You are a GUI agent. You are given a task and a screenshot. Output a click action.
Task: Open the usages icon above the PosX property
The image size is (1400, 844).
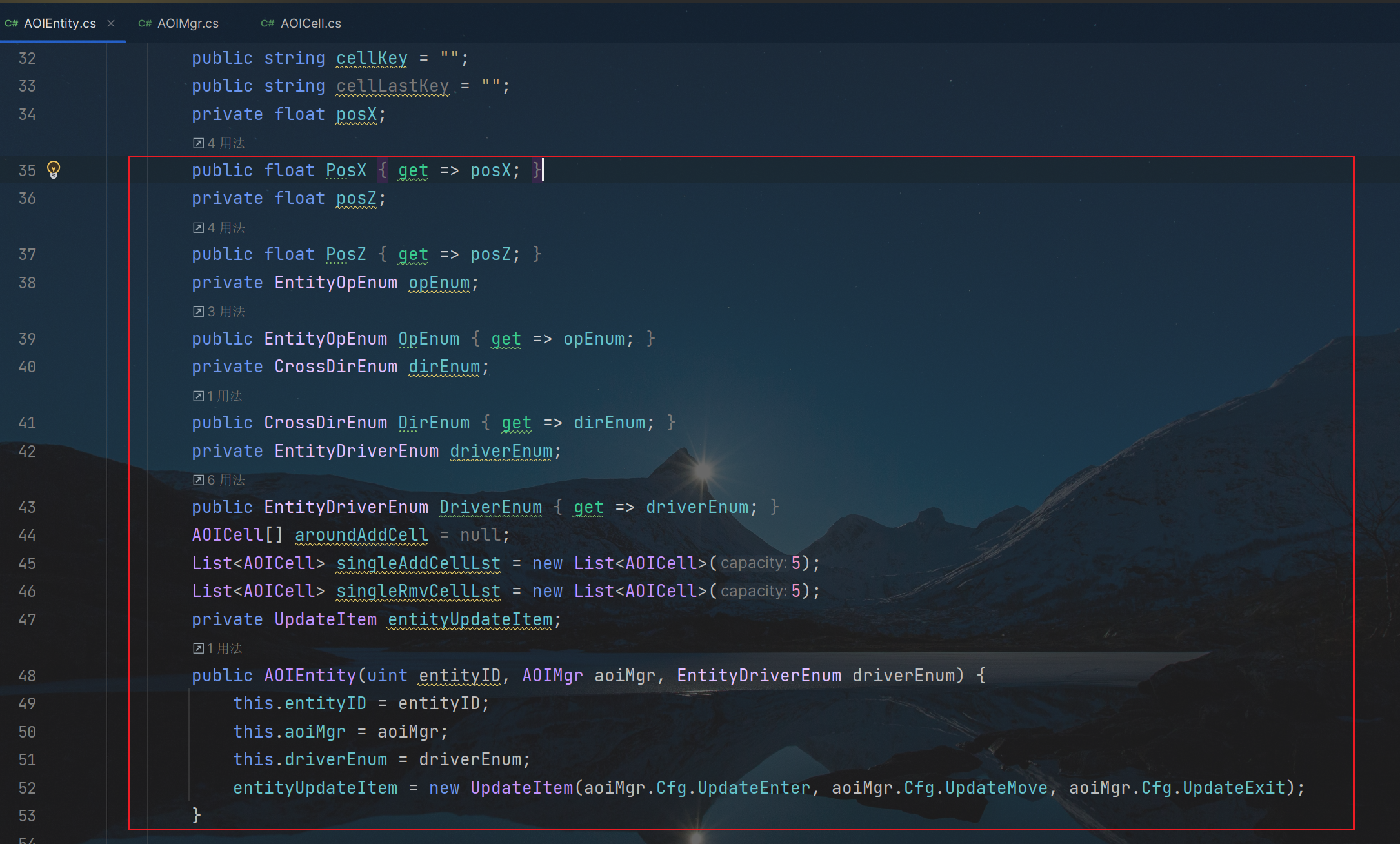[199, 143]
